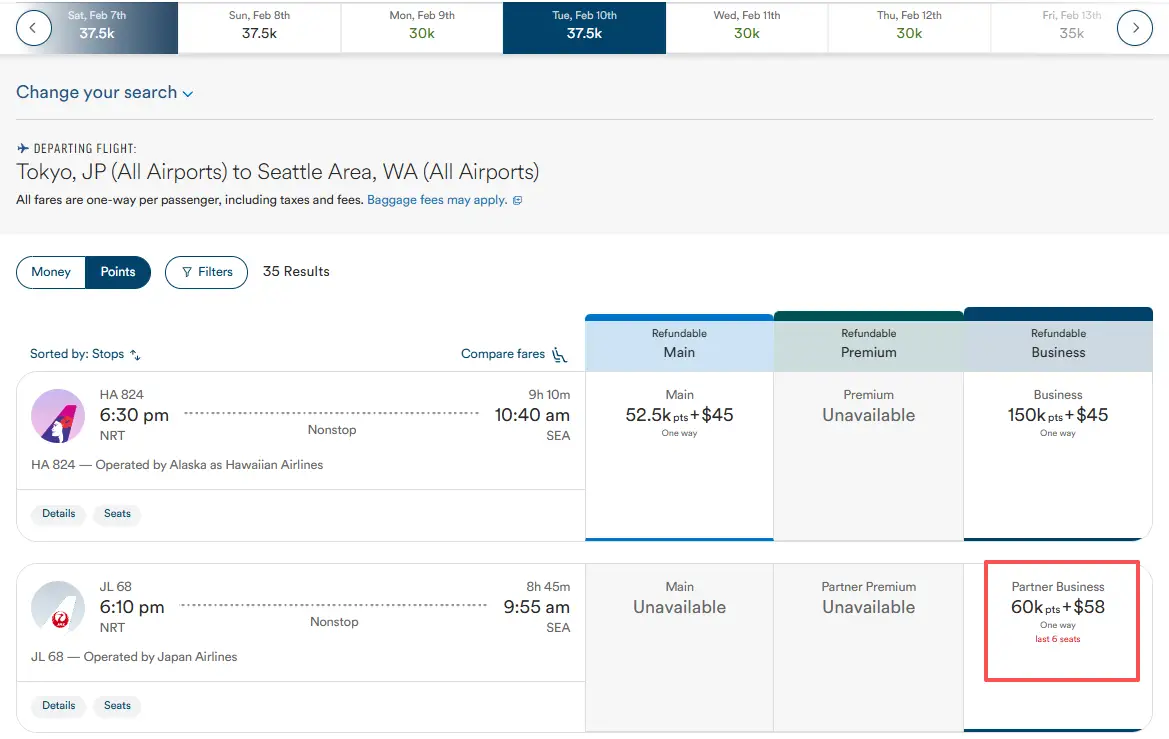Image resolution: width=1169 pixels, height=739 pixels.
Task: Open the Sorted by: Stops sort options
Action: coord(85,354)
